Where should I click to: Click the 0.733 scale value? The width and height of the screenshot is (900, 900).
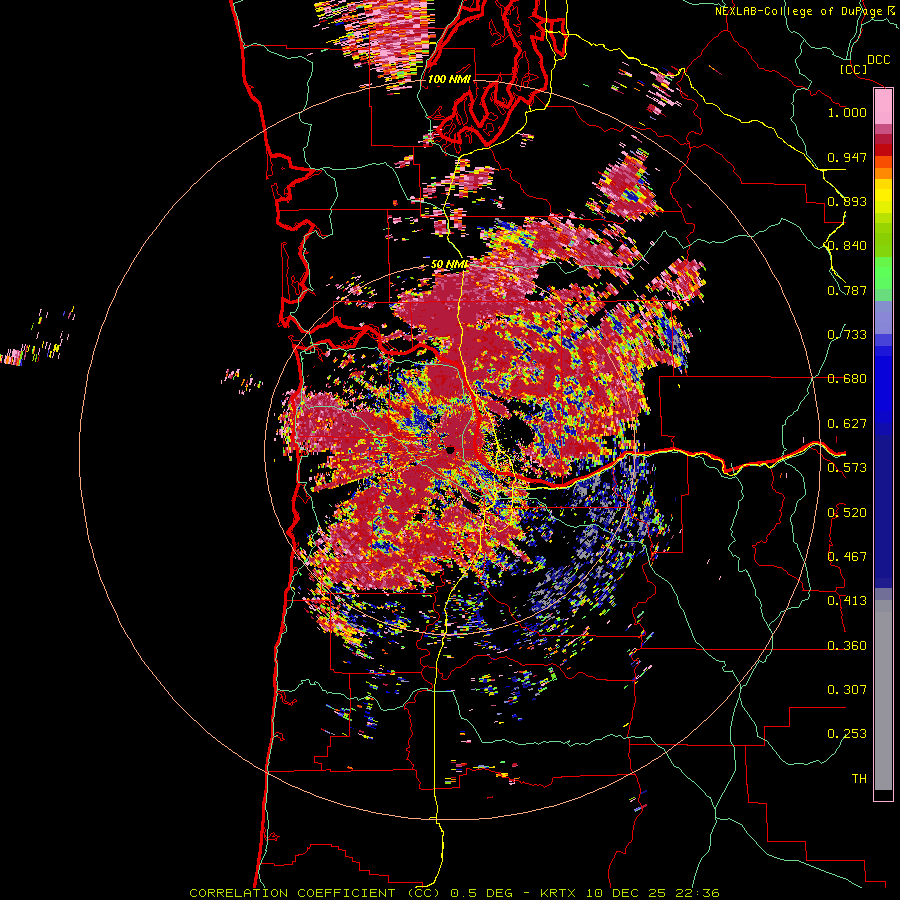point(847,335)
